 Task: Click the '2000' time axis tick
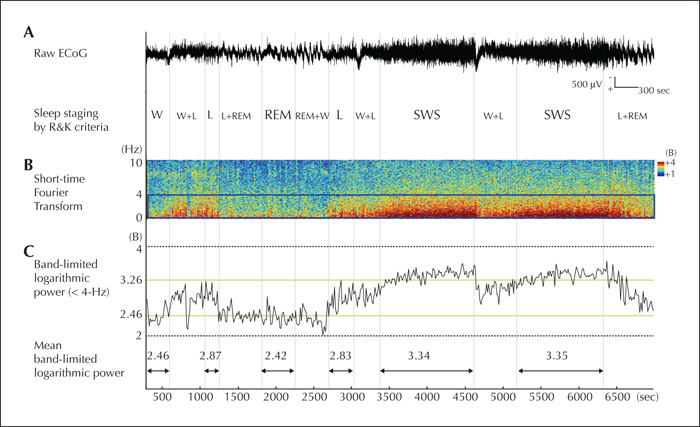[x=275, y=397]
